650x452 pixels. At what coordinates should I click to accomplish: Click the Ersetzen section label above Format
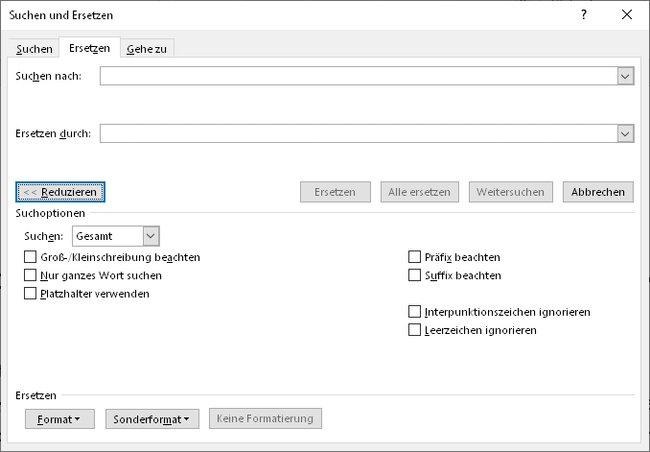click(x=36, y=395)
